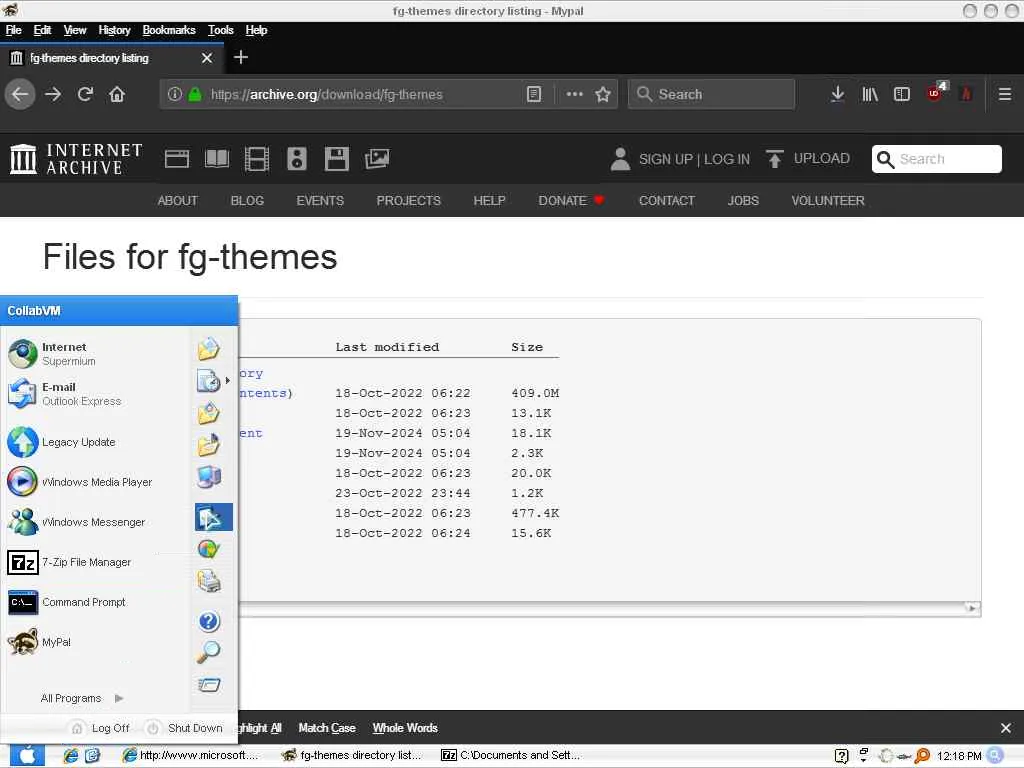This screenshot has width=1024, height=768.
Task: Click Log Off in Start menu
Action: [x=100, y=728]
